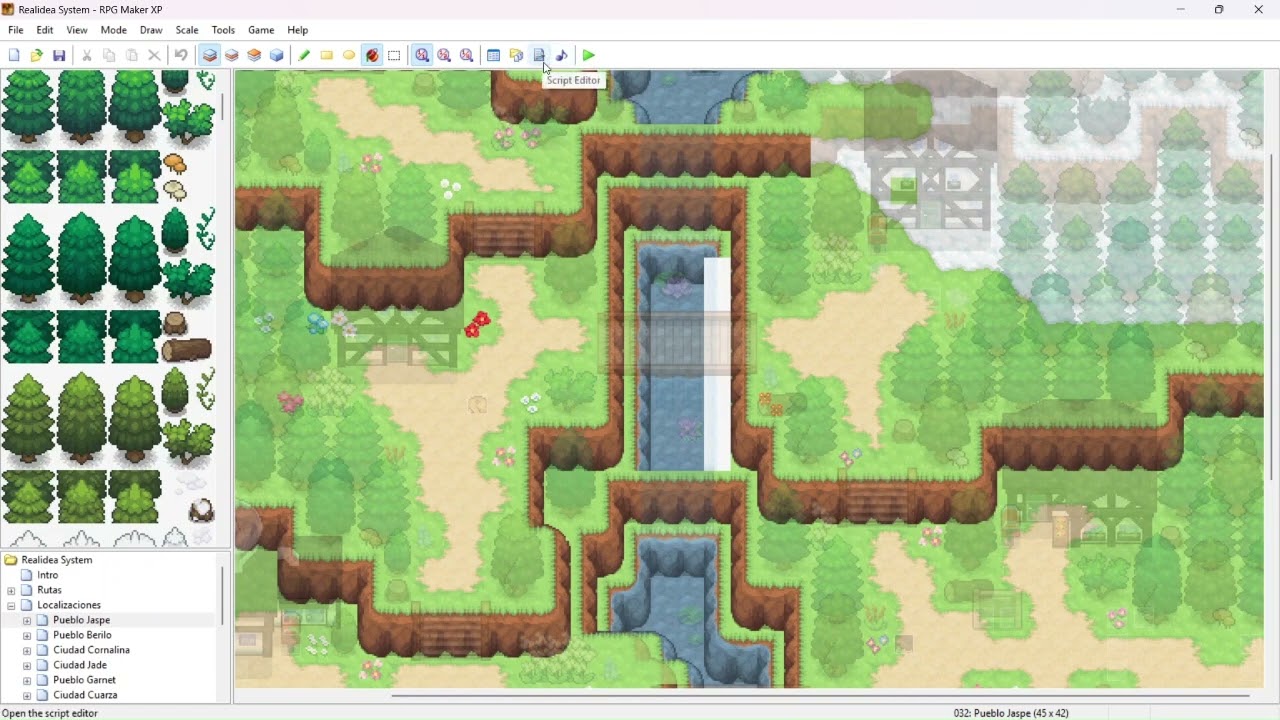This screenshot has width=1280, height=720.
Task: Expand the Pueblo Berilo map node
Action: coord(27,635)
